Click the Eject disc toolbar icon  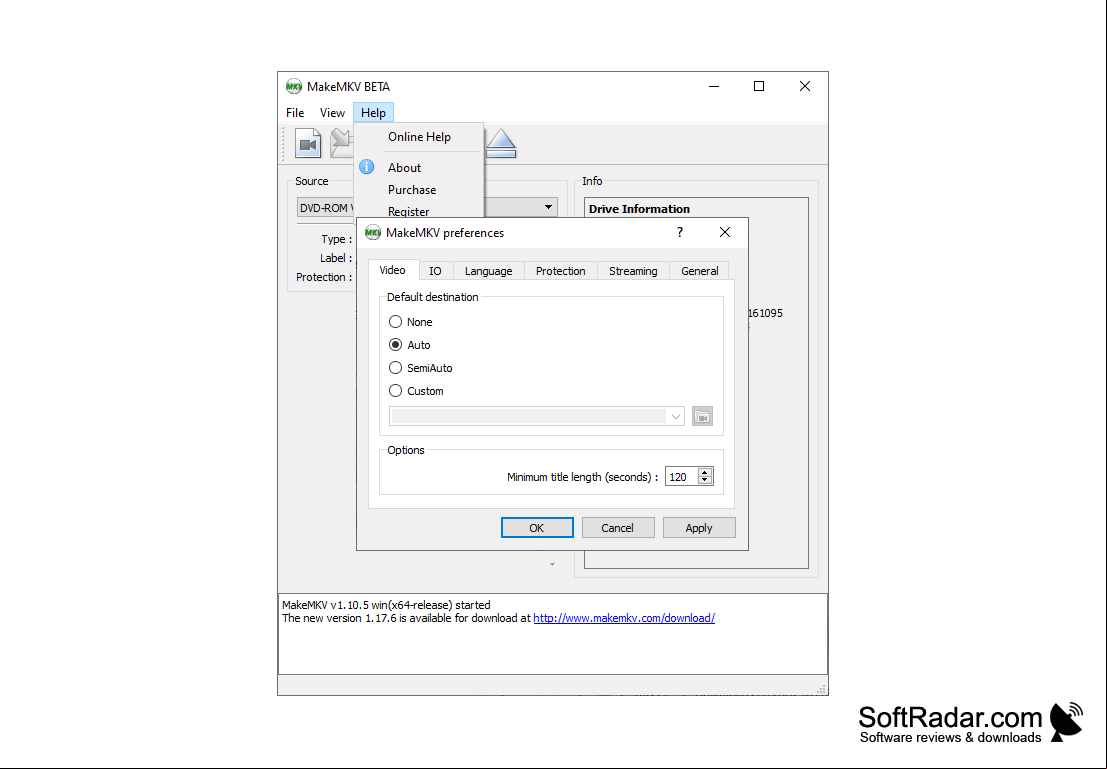(x=501, y=143)
